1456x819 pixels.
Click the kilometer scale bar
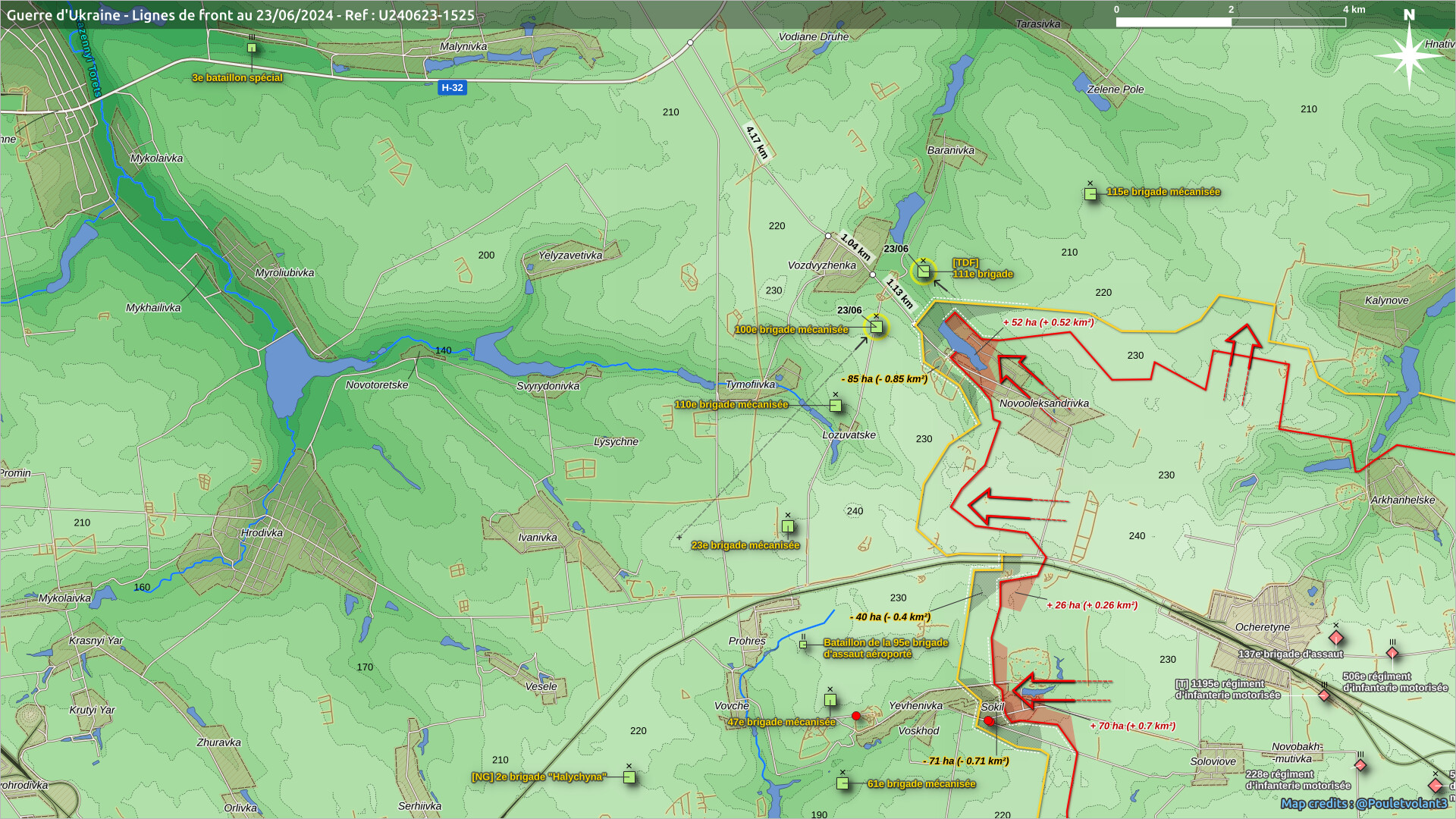pyautogui.click(x=1230, y=22)
